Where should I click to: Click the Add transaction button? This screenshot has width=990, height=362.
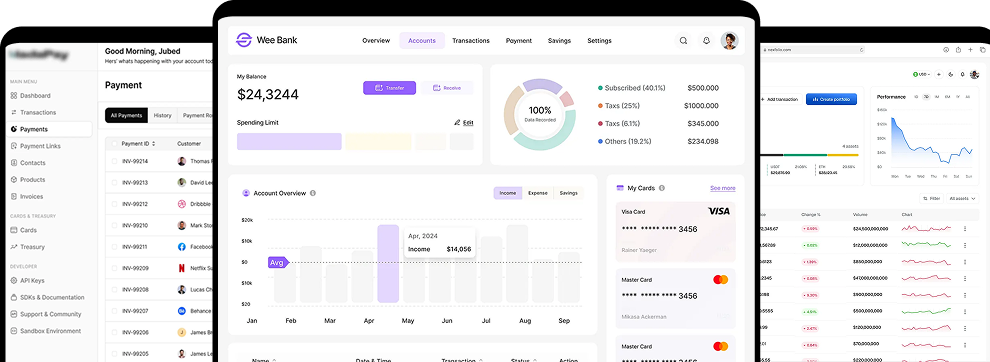(780, 99)
